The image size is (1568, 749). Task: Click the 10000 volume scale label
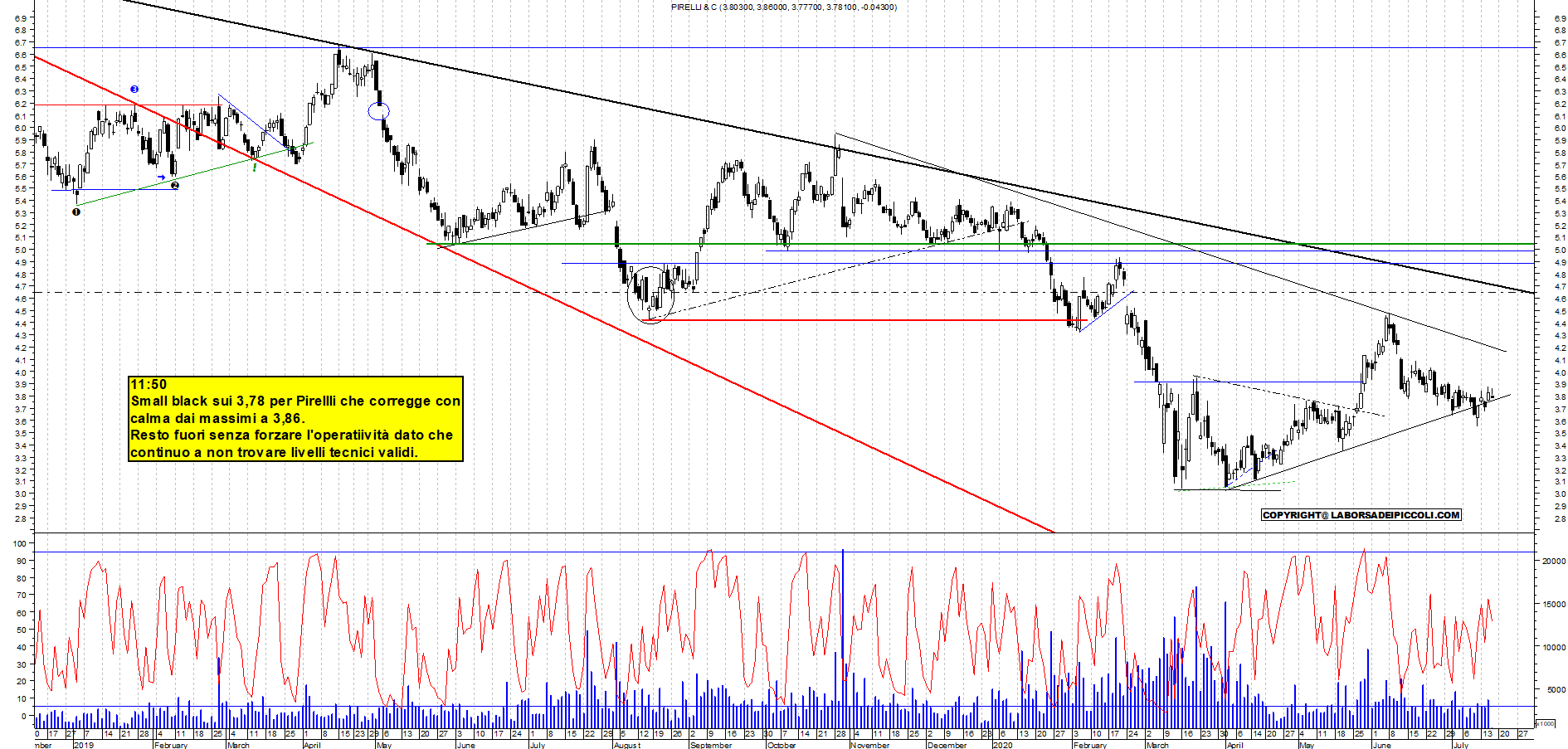1553,648
